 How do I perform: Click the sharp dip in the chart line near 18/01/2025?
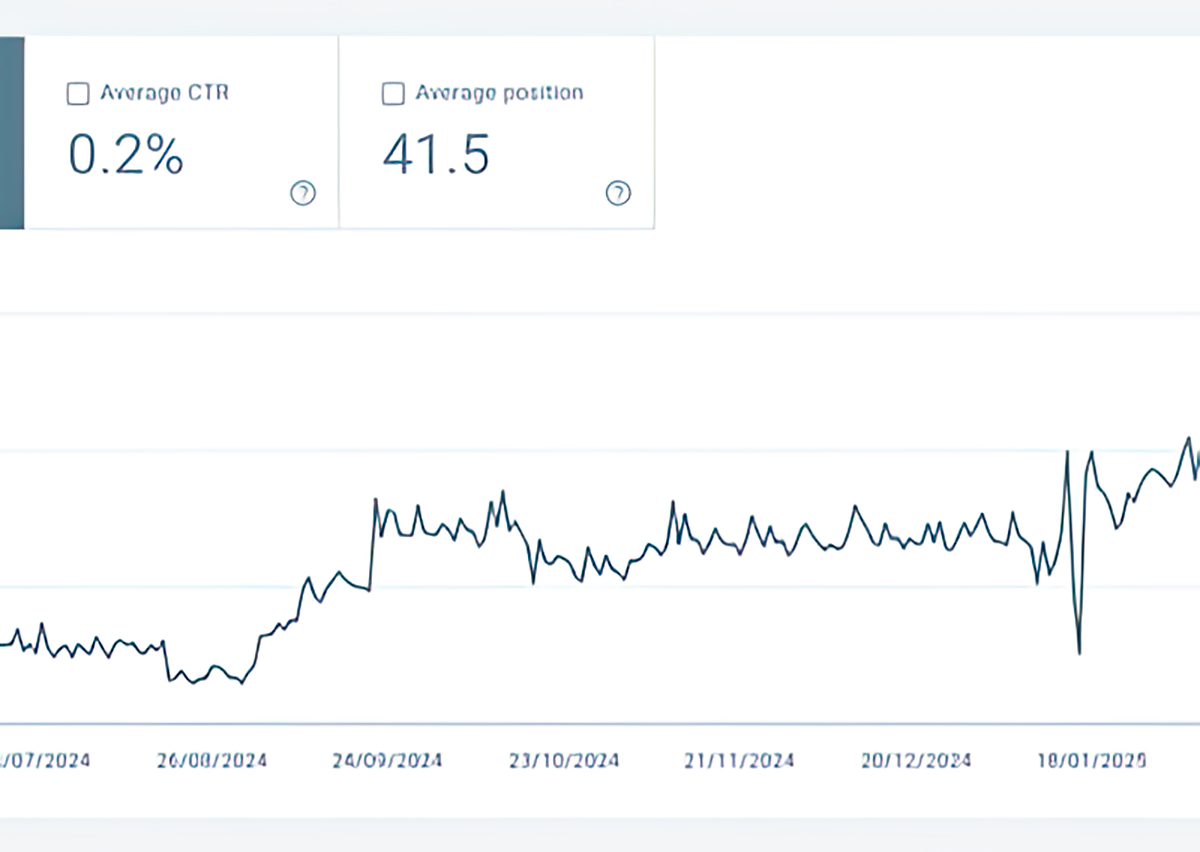tap(1079, 652)
